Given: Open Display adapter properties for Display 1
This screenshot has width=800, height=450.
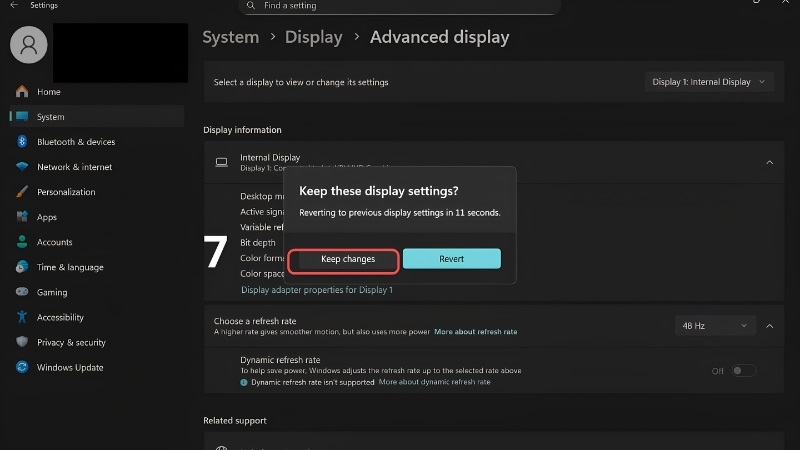Looking at the screenshot, I should (x=317, y=290).
